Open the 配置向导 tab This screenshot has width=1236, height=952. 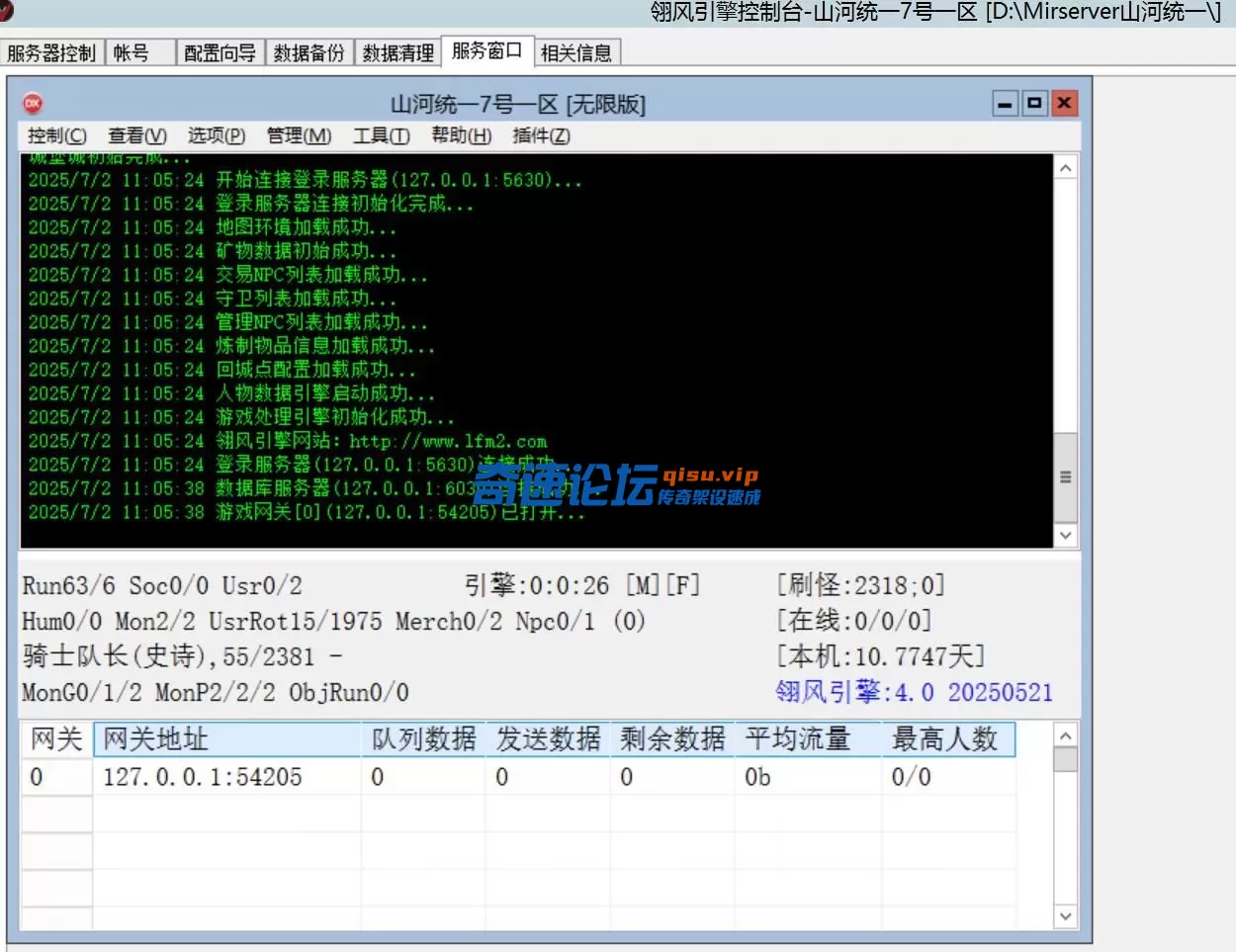[220, 52]
